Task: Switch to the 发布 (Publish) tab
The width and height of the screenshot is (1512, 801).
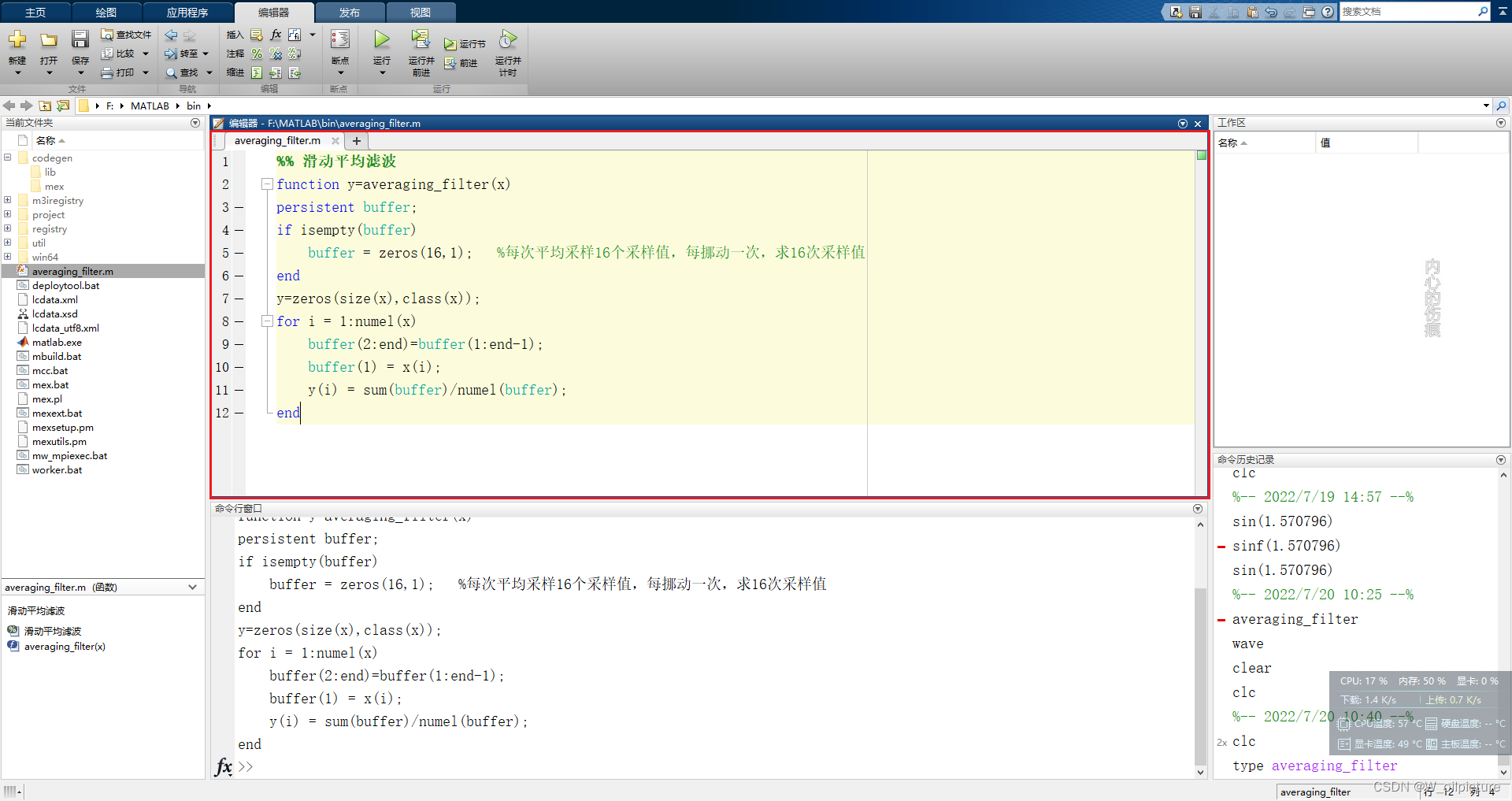Action: point(350,12)
